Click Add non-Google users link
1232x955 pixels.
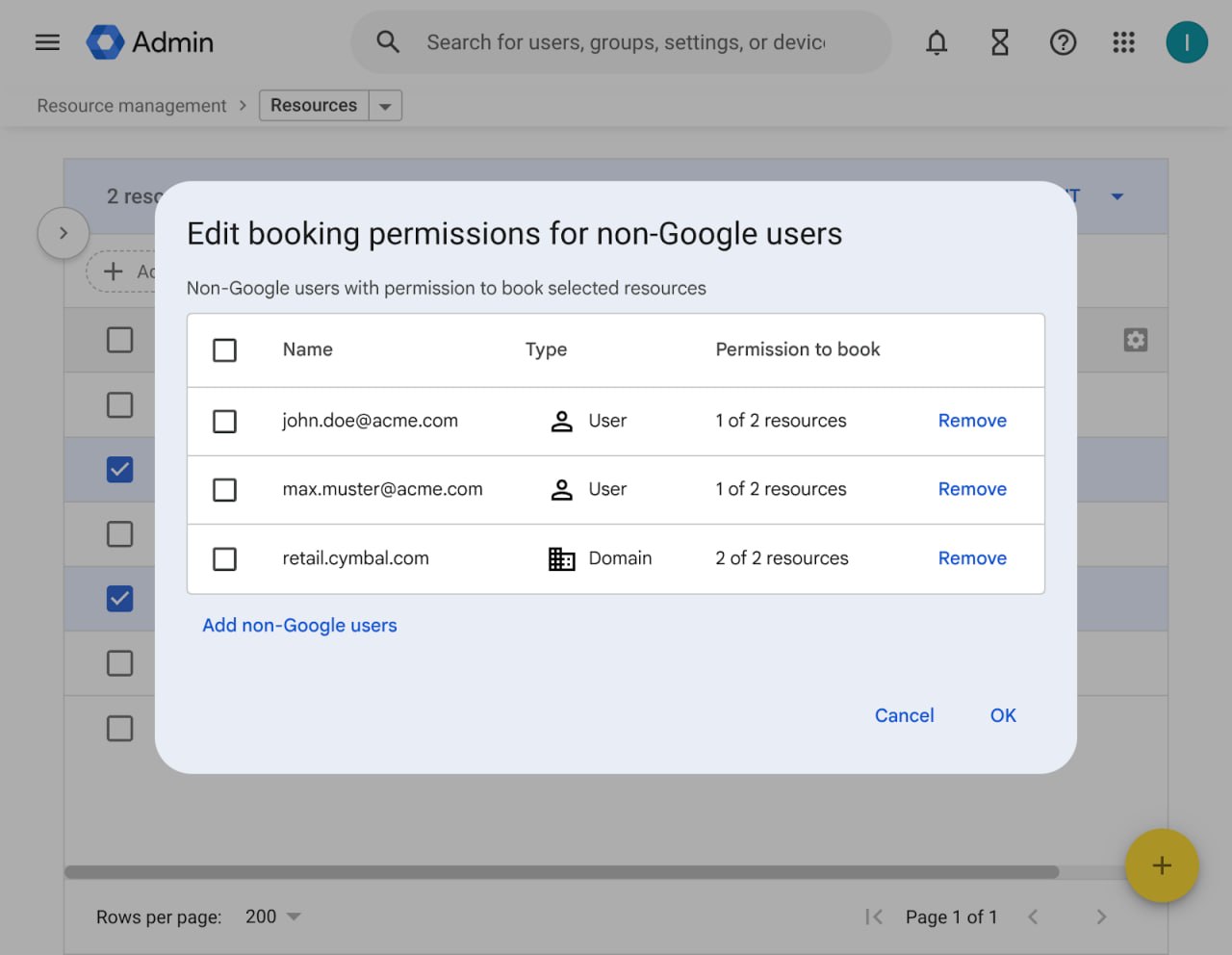[x=299, y=626]
